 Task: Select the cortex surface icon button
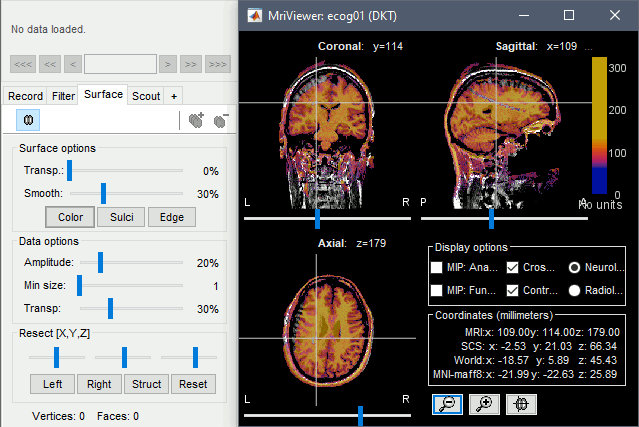30,120
